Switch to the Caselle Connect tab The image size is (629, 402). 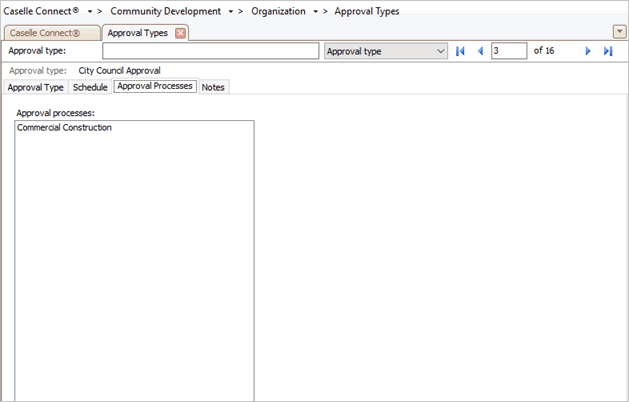pos(50,33)
